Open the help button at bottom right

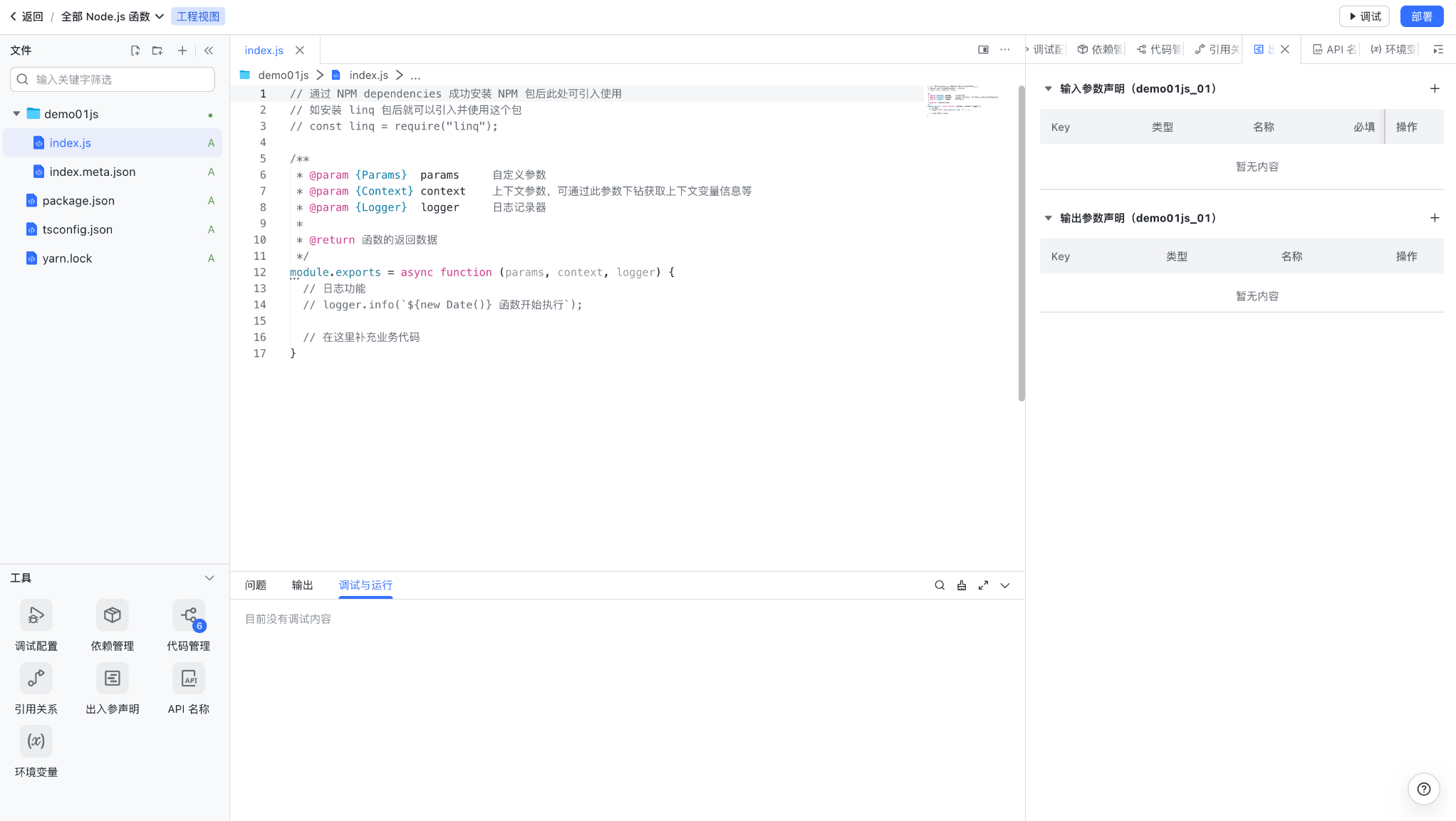[1423, 789]
